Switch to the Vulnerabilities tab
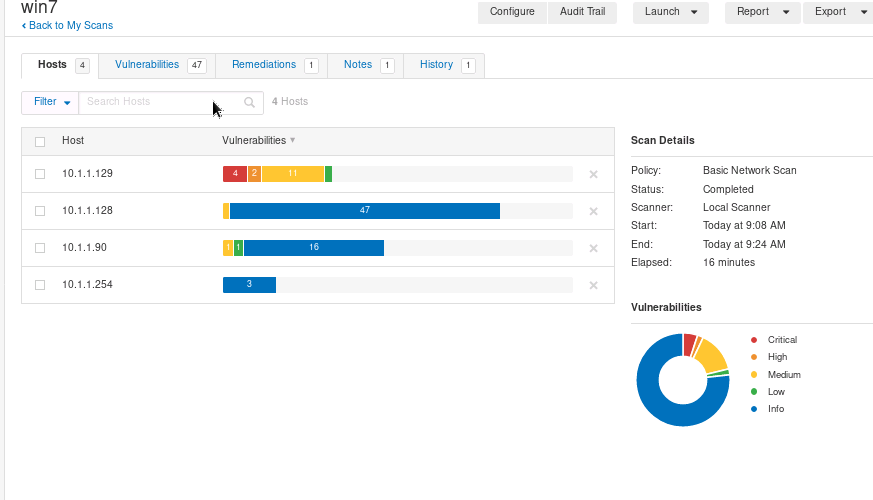873x500 pixels. [x=158, y=66]
